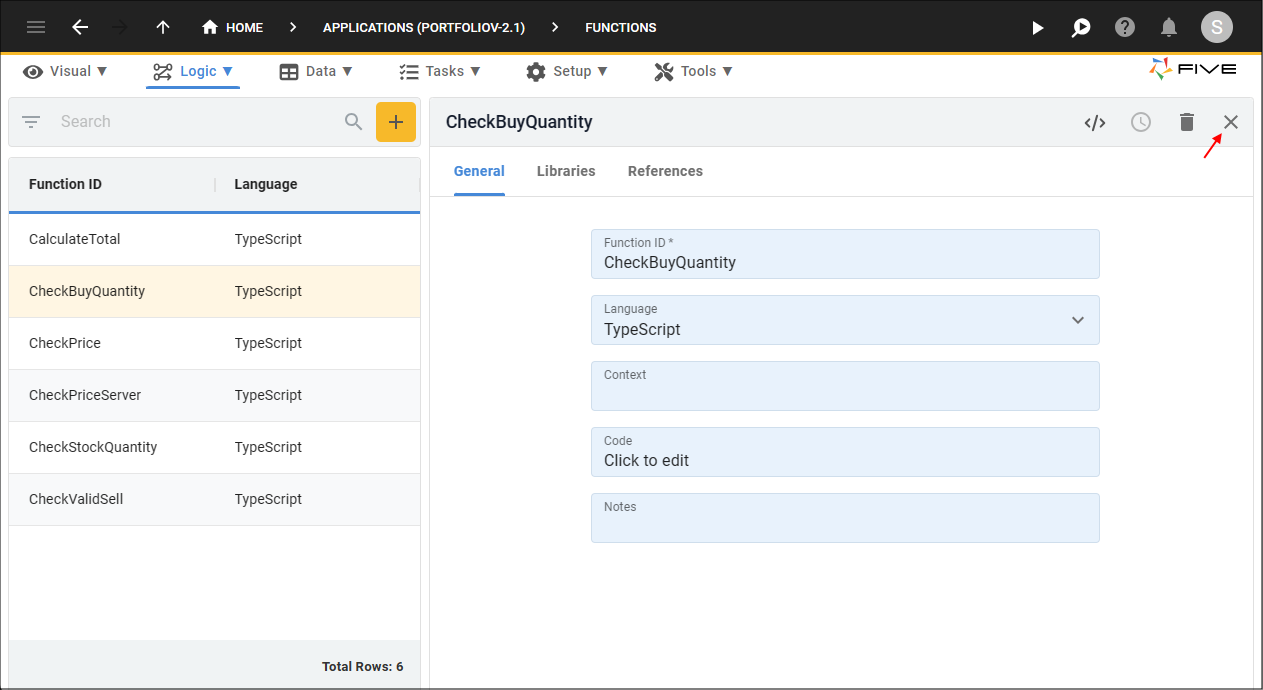Open the code editor icon
The height and width of the screenshot is (690, 1263).
click(1095, 122)
